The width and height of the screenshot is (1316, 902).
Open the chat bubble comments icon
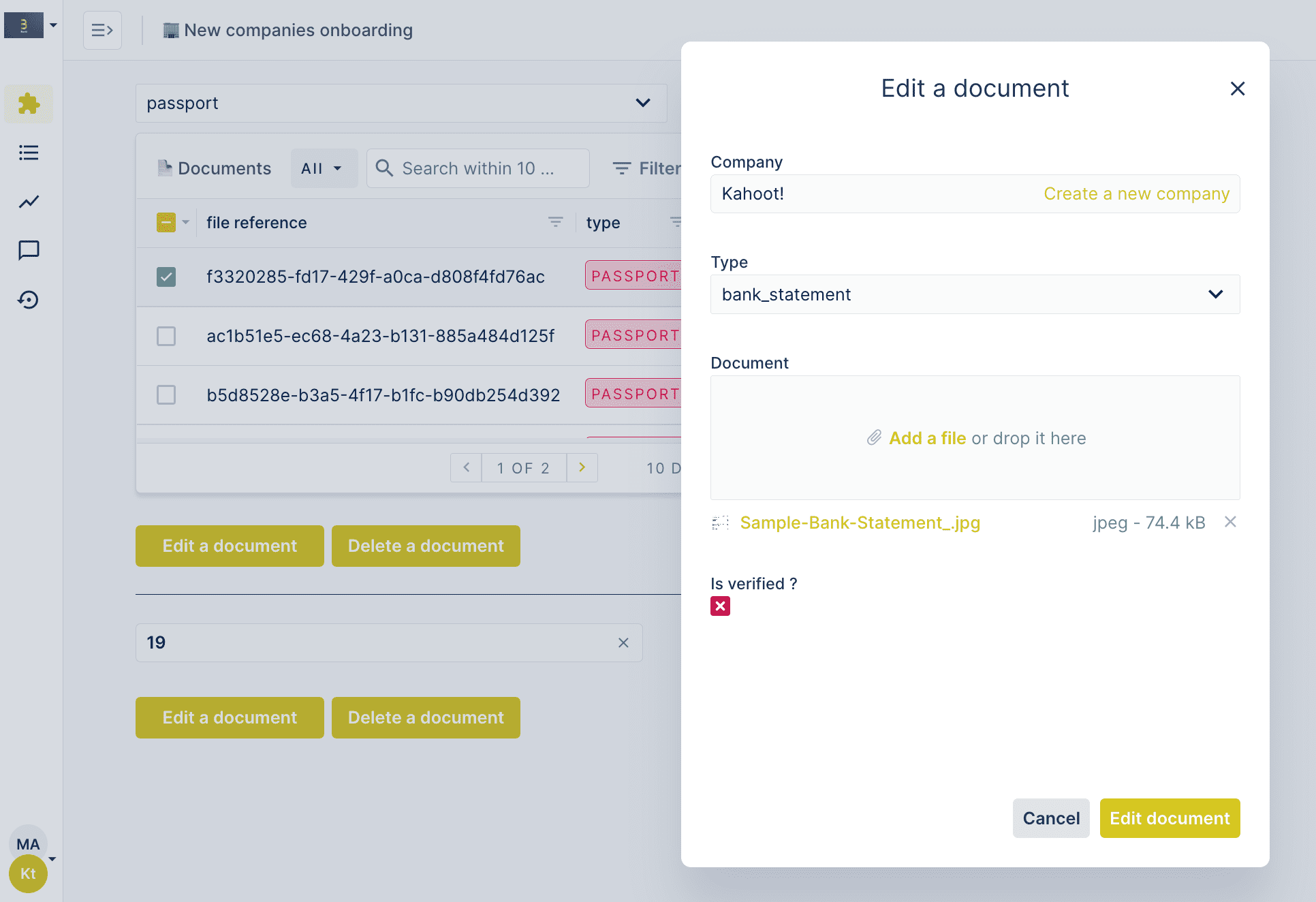click(29, 250)
